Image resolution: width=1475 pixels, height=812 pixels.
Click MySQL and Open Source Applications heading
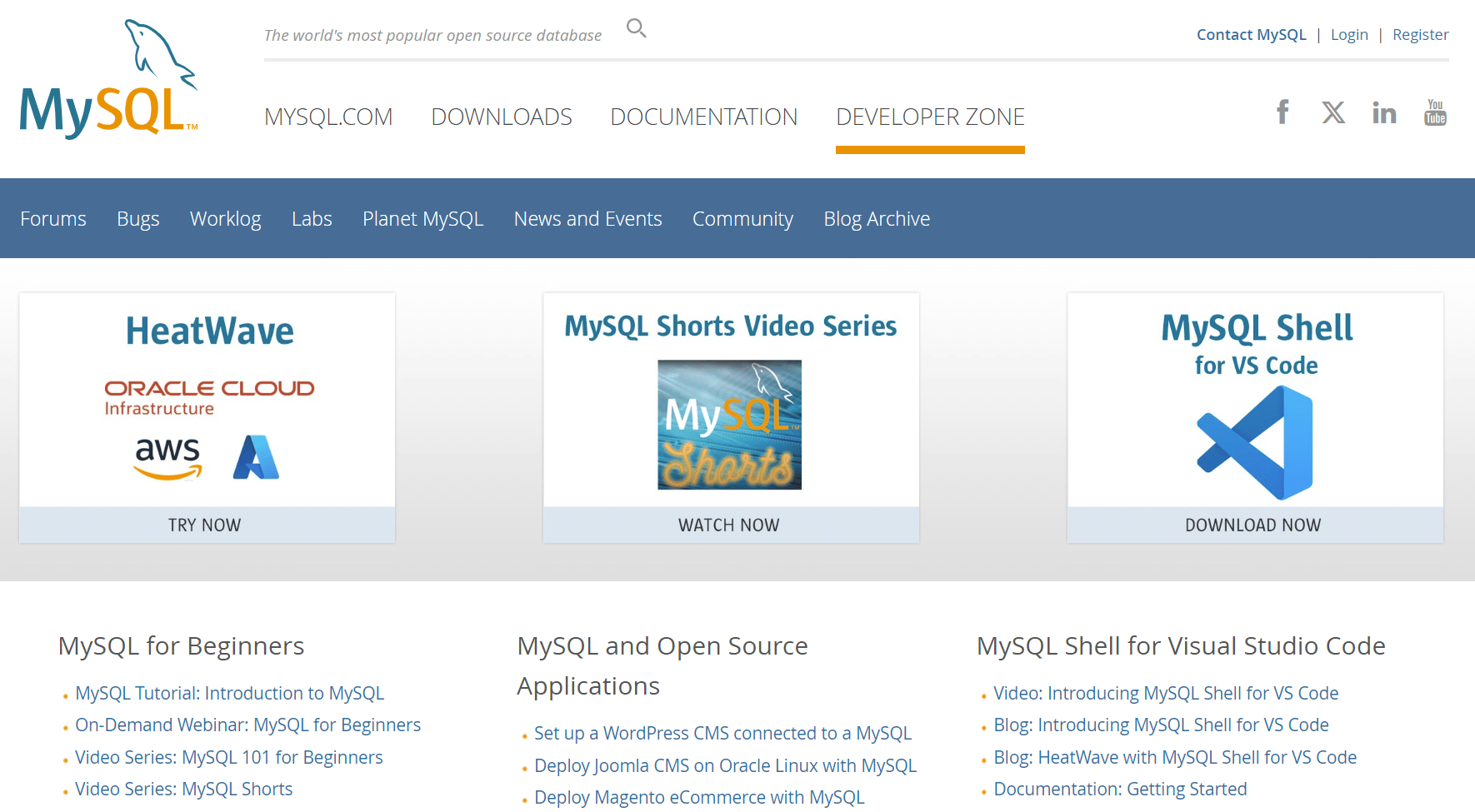pos(662,665)
